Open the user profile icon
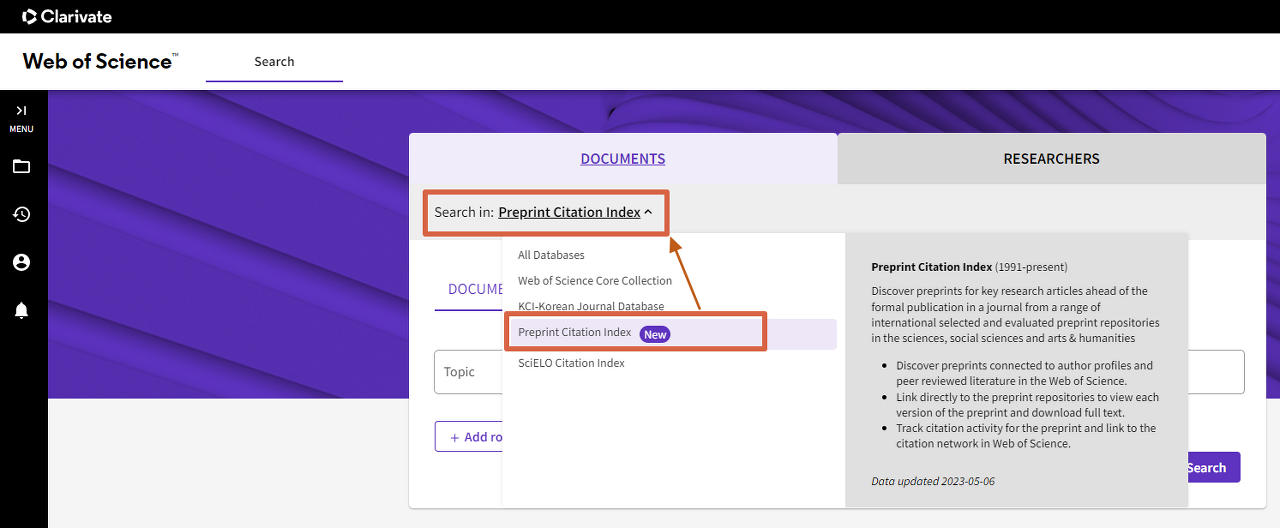This screenshot has width=1280, height=528. pyautogui.click(x=21, y=262)
